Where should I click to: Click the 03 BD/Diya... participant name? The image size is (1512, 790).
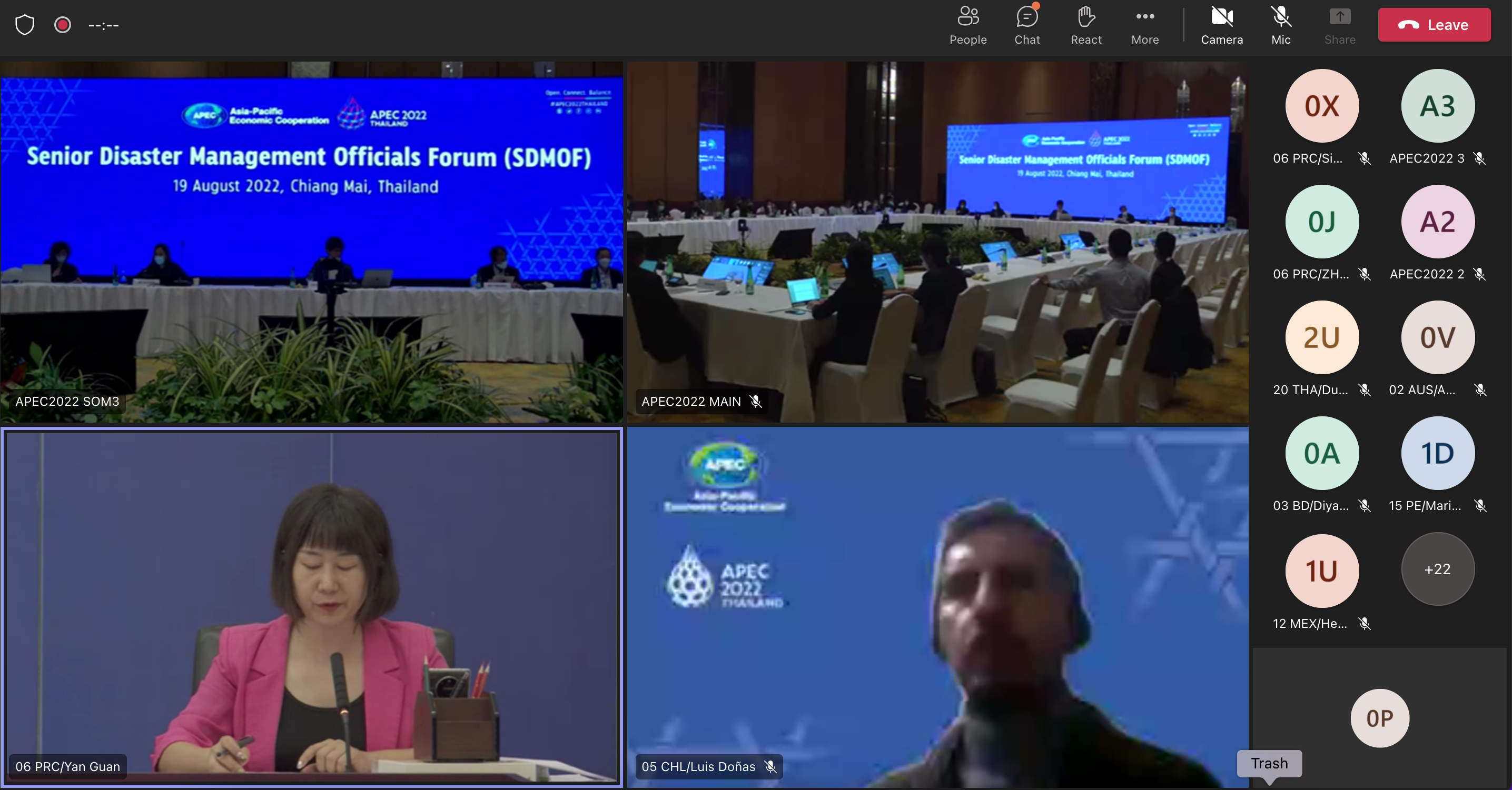click(x=1311, y=506)
